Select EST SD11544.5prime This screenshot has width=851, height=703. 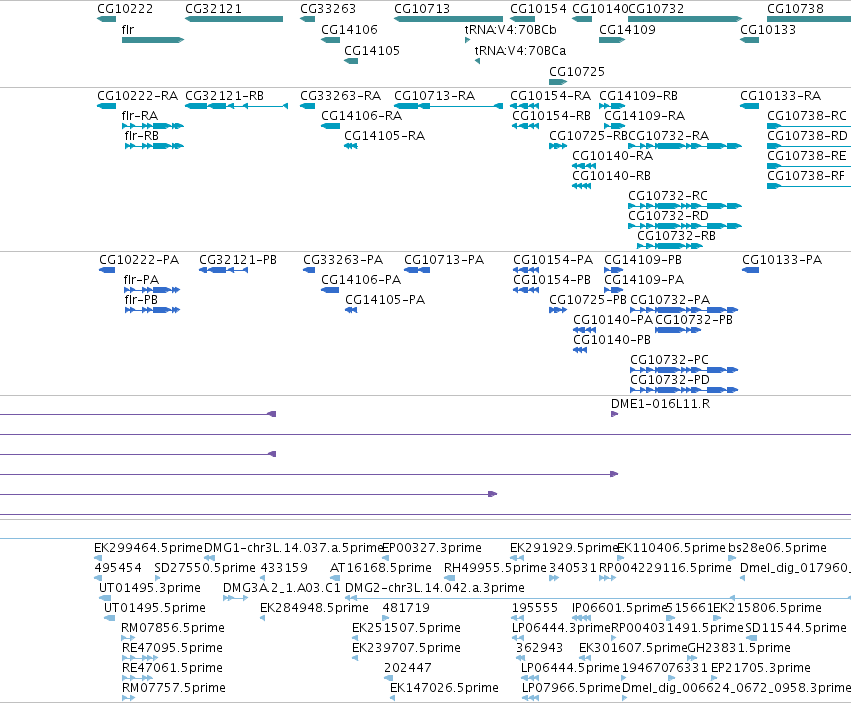pos(796,628)
